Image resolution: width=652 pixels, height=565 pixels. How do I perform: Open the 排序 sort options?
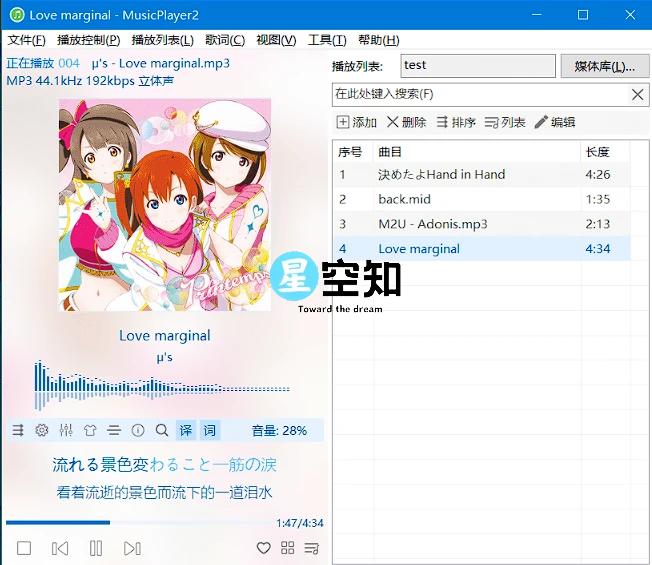[456, 122]
